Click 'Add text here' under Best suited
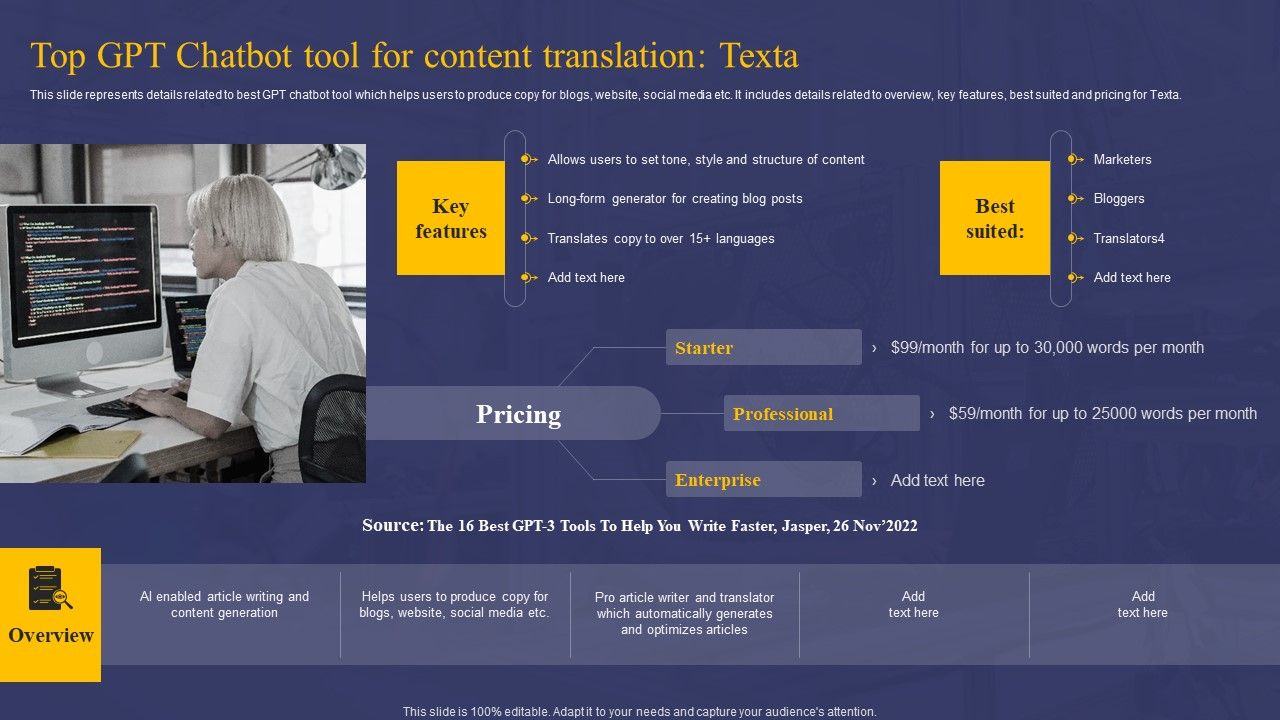1280x720 pixels. point(1132,277)
